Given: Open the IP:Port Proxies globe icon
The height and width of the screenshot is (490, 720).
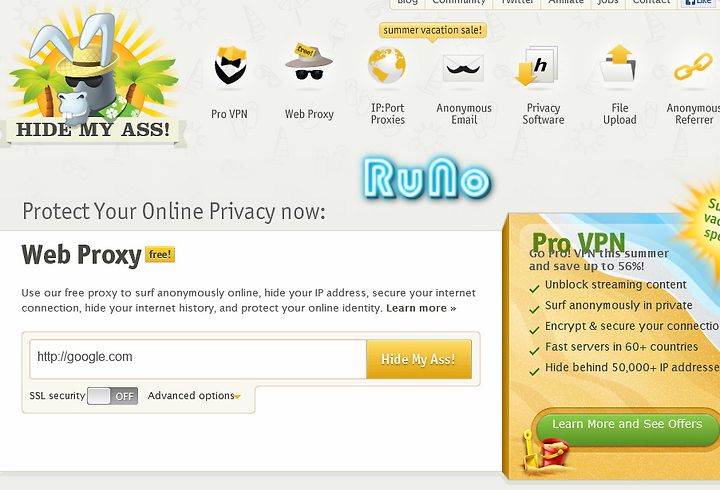Looking at the screenshot, I should coord(387,65).
